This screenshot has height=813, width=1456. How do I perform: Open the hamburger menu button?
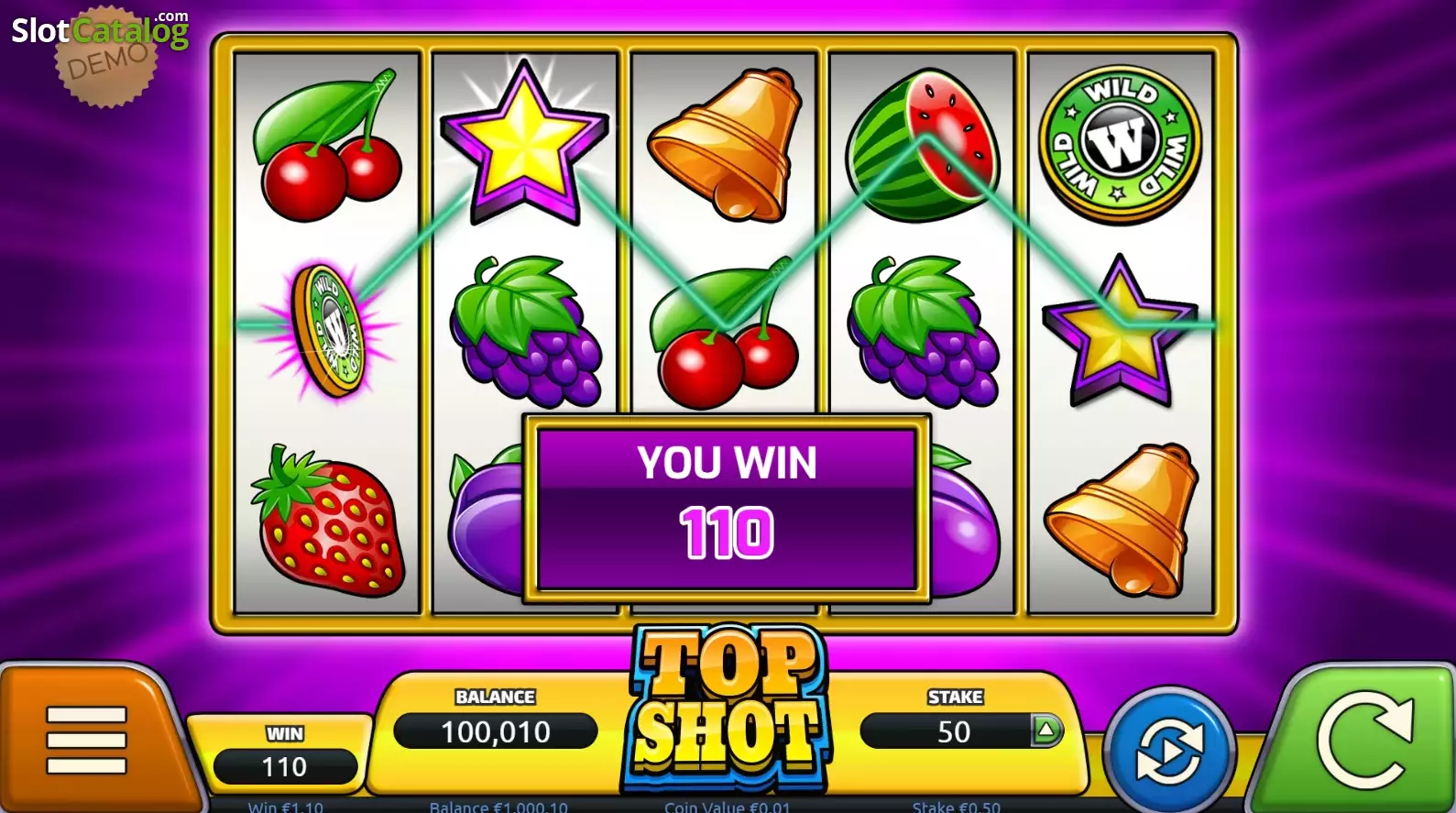point(87,739)
